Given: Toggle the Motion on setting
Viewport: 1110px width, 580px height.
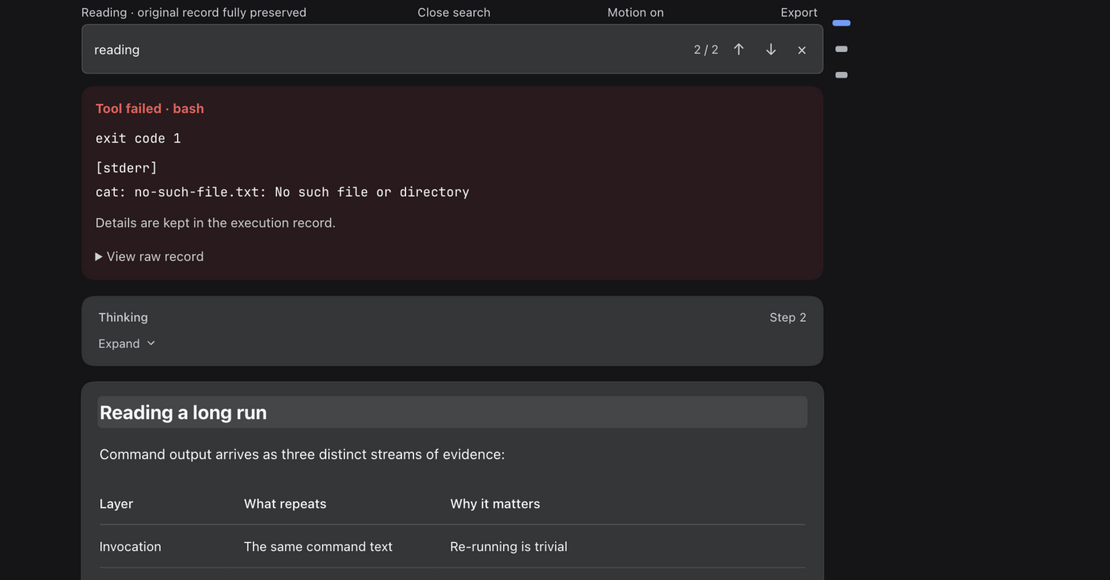Looking at the screenshot, I should click(636, 13).
